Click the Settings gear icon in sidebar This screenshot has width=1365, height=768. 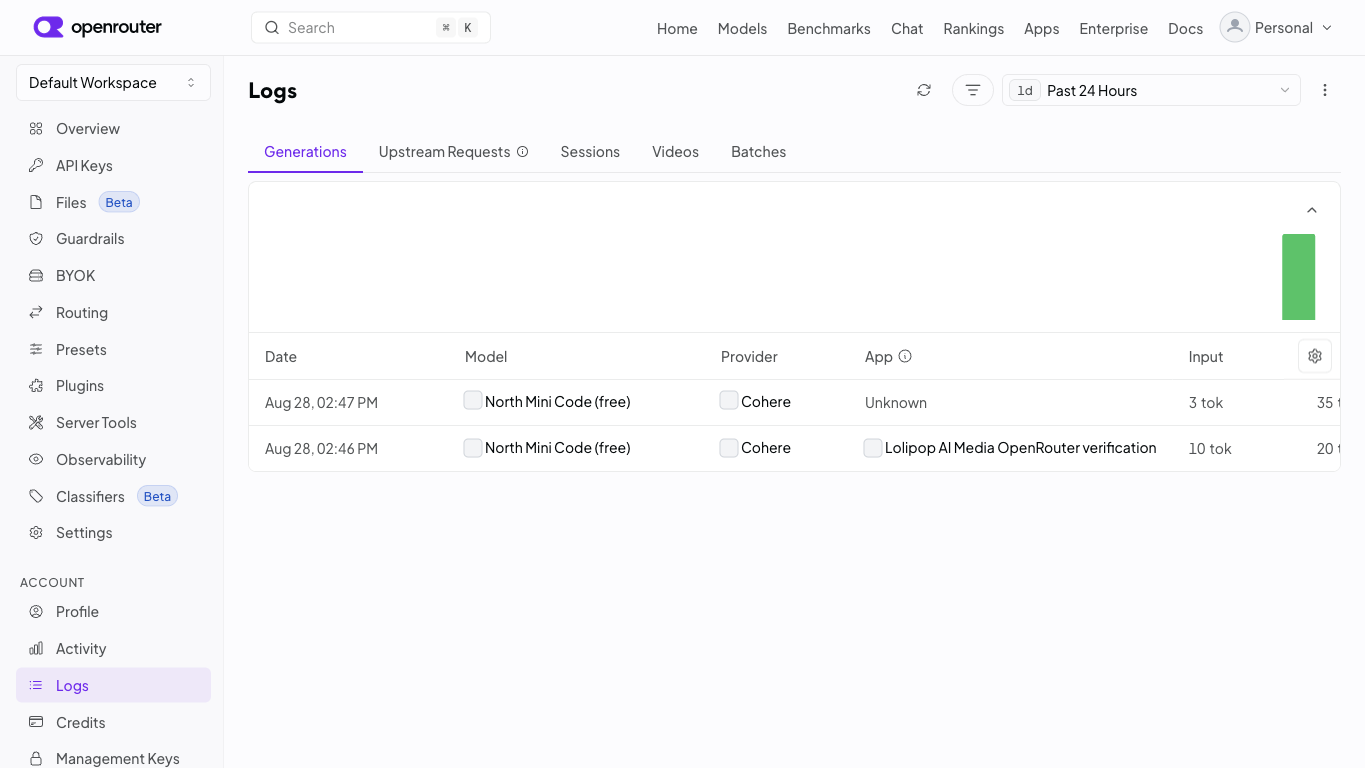36,533
